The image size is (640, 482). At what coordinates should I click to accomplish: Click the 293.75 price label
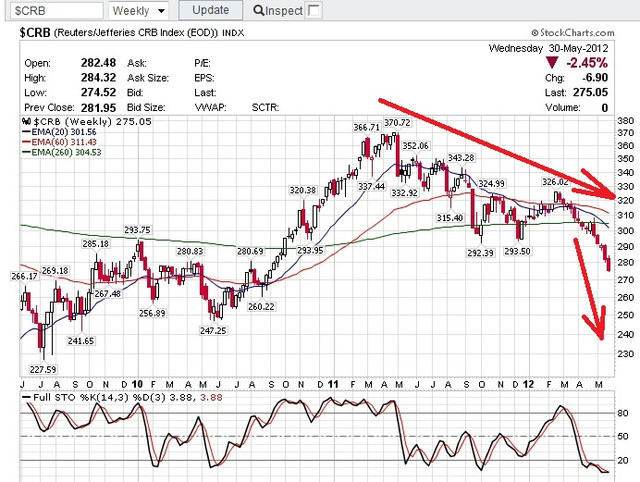point(138,230)
